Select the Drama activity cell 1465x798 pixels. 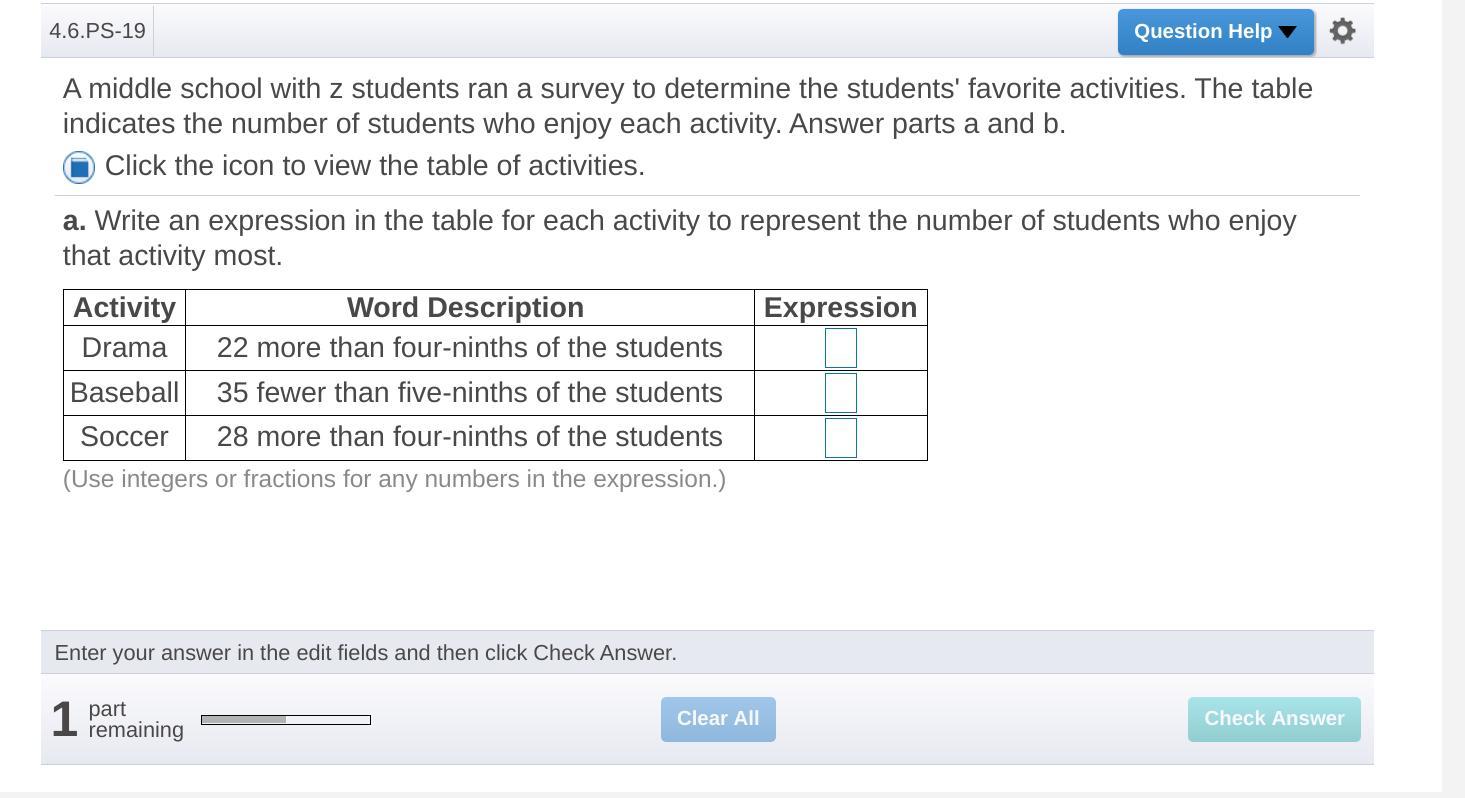pyautogui.click(x=124, y=348)
